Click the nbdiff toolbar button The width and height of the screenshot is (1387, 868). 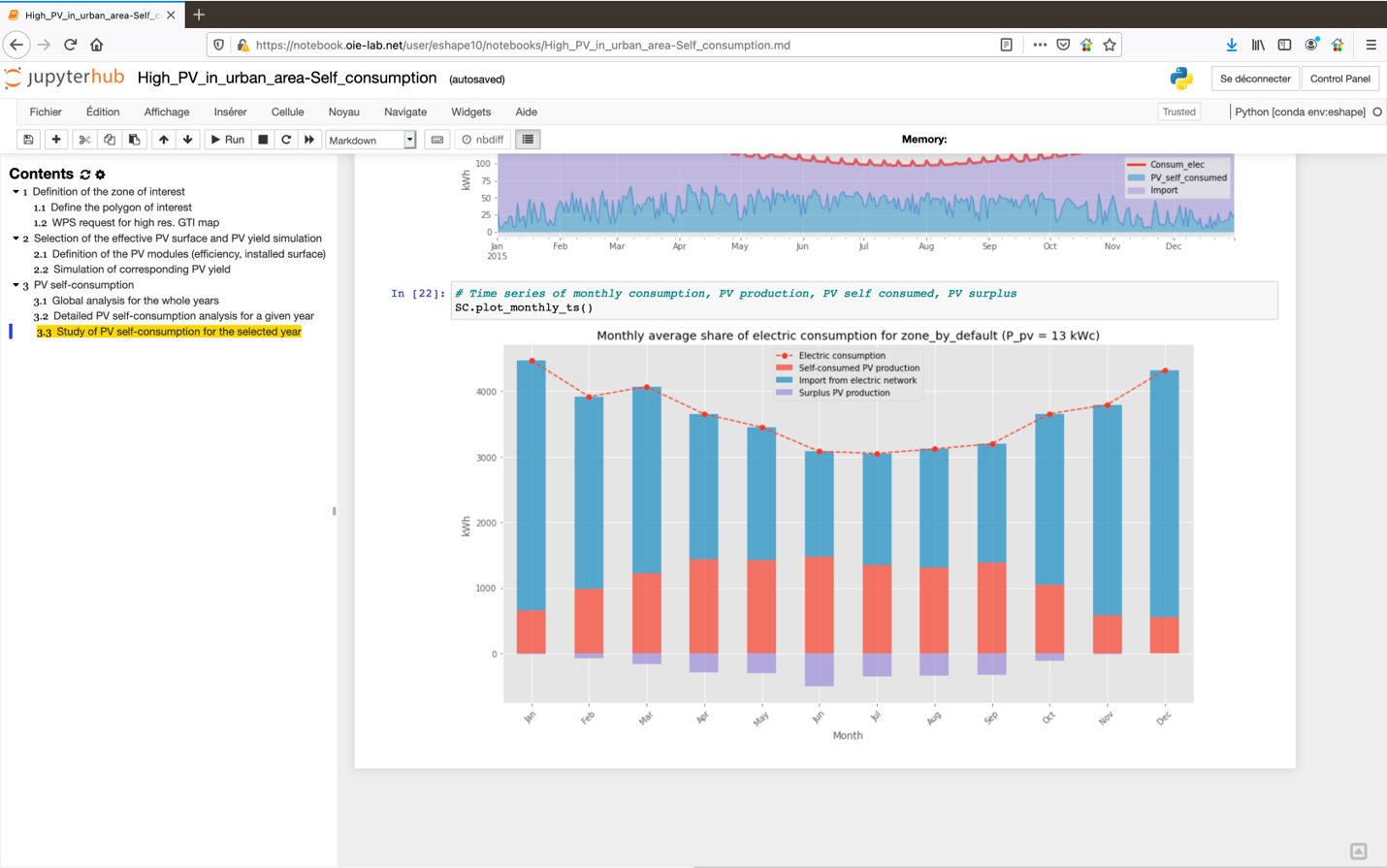coord(482,139)
